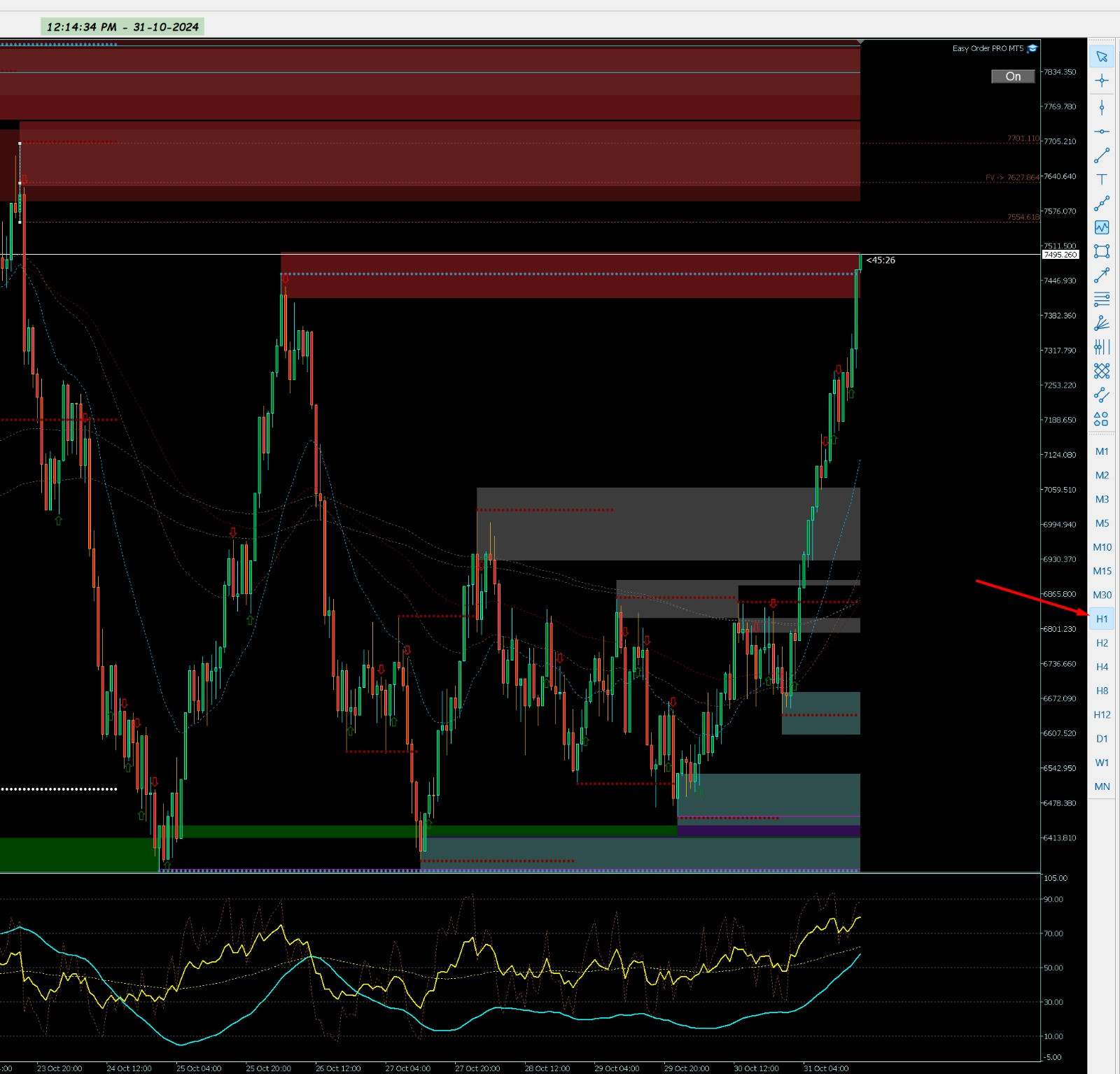Screen dimensions: 1120x1074
Task: Open the shapes objects tool
Action: point(1102,419)
